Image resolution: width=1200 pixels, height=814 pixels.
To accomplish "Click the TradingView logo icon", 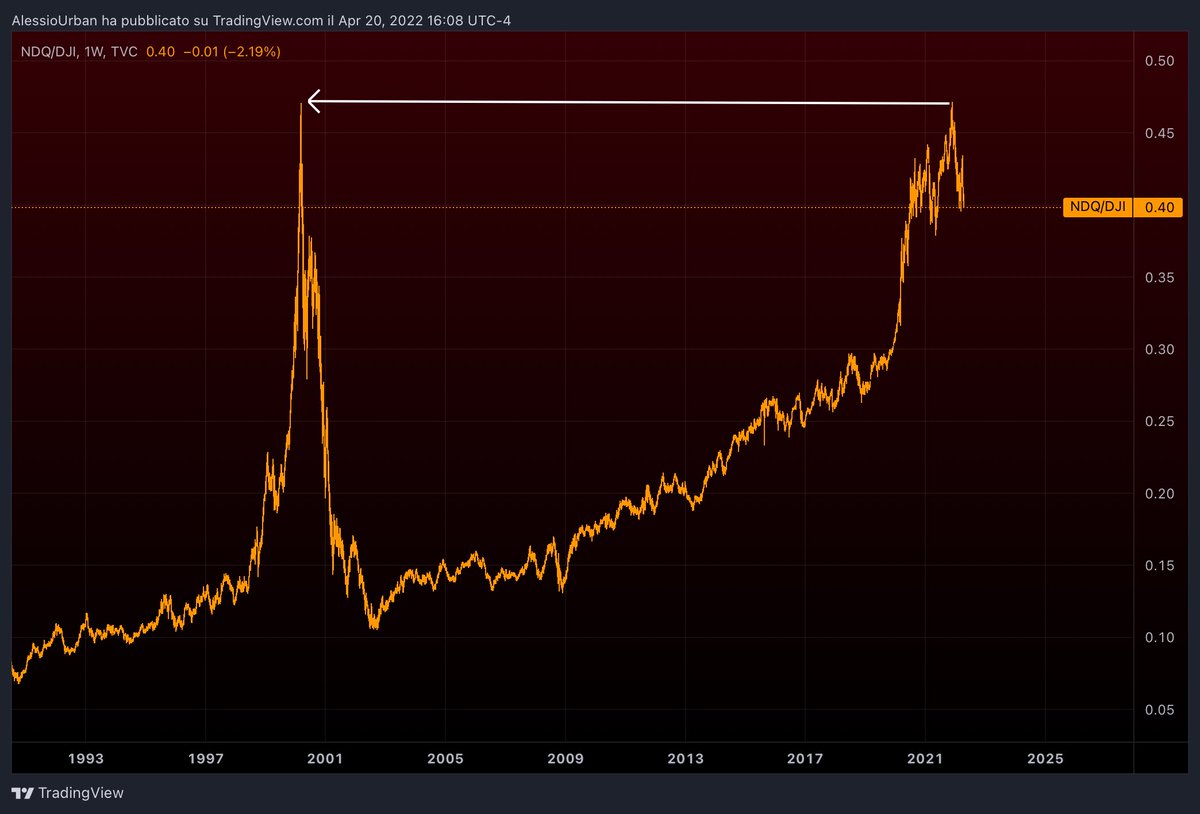I will coord(22,793).
